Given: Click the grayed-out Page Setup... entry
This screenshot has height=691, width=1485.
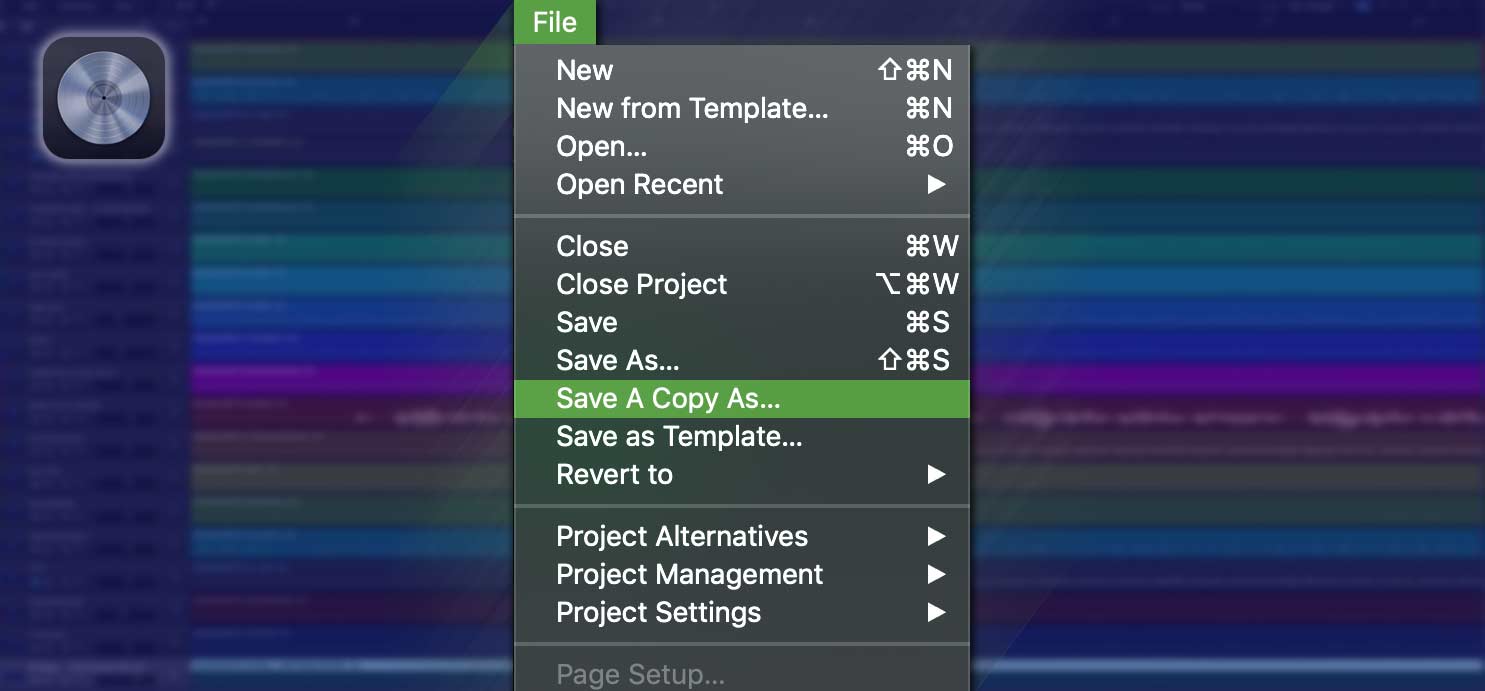Looking at the screenshot, I should coord(640,674).
